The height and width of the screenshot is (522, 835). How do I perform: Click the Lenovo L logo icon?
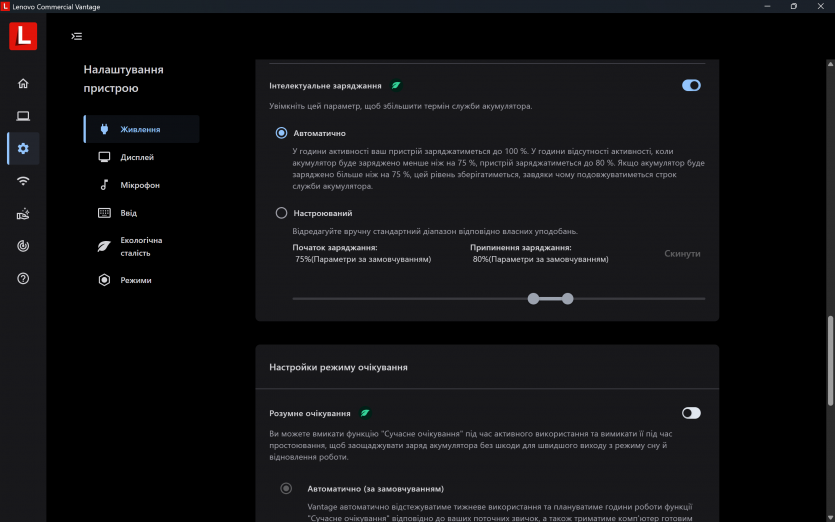[x=23, y=37]
